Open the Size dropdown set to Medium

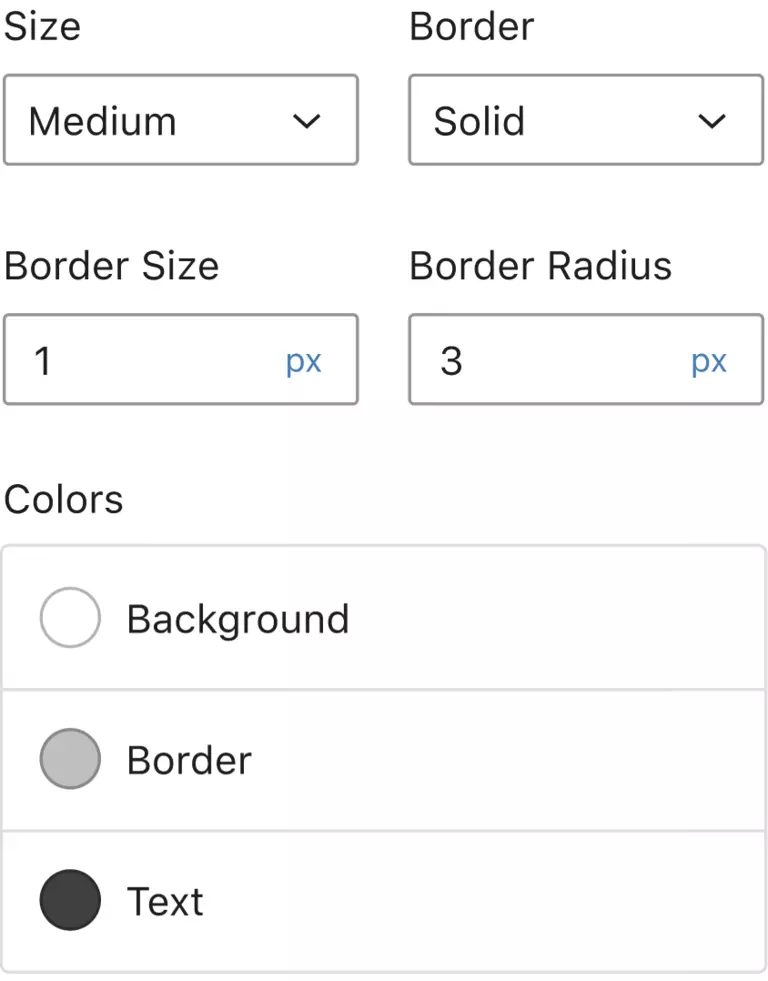coord(180,121)
